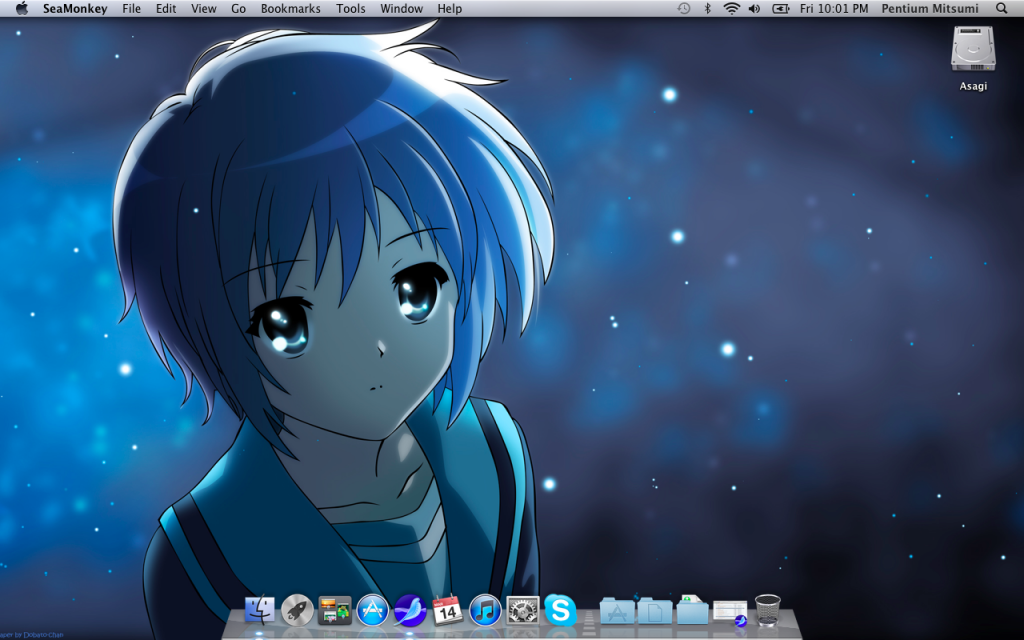Open the Apple menu
This screenshot has width=1024, height=640.
[x=22, y=8]
